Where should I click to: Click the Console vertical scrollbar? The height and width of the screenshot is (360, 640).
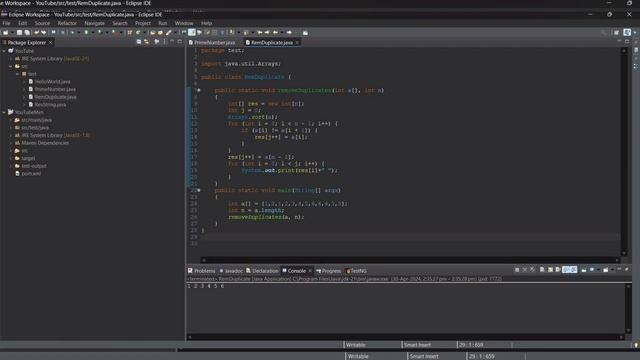click(629, 308)
